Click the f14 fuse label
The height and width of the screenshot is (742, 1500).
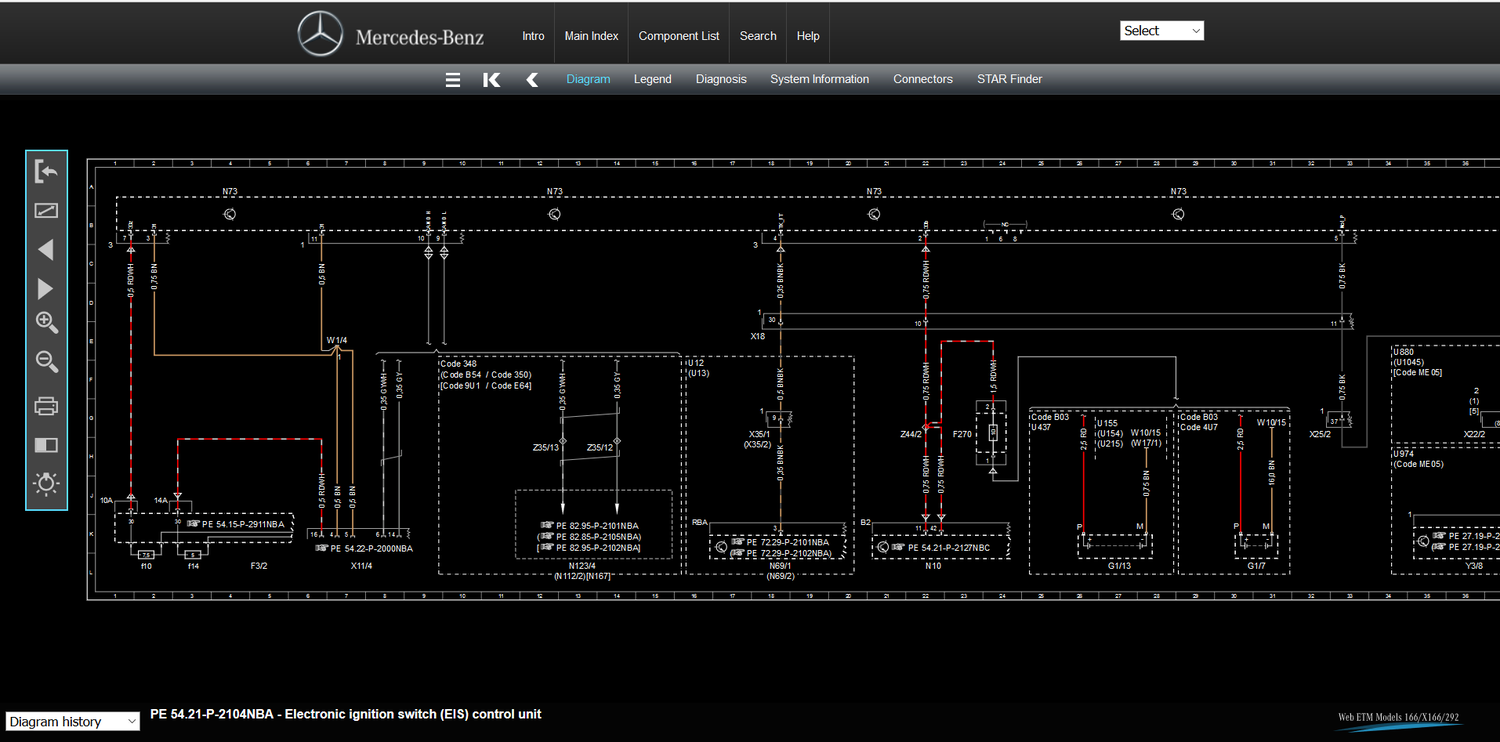pos(193,566)
